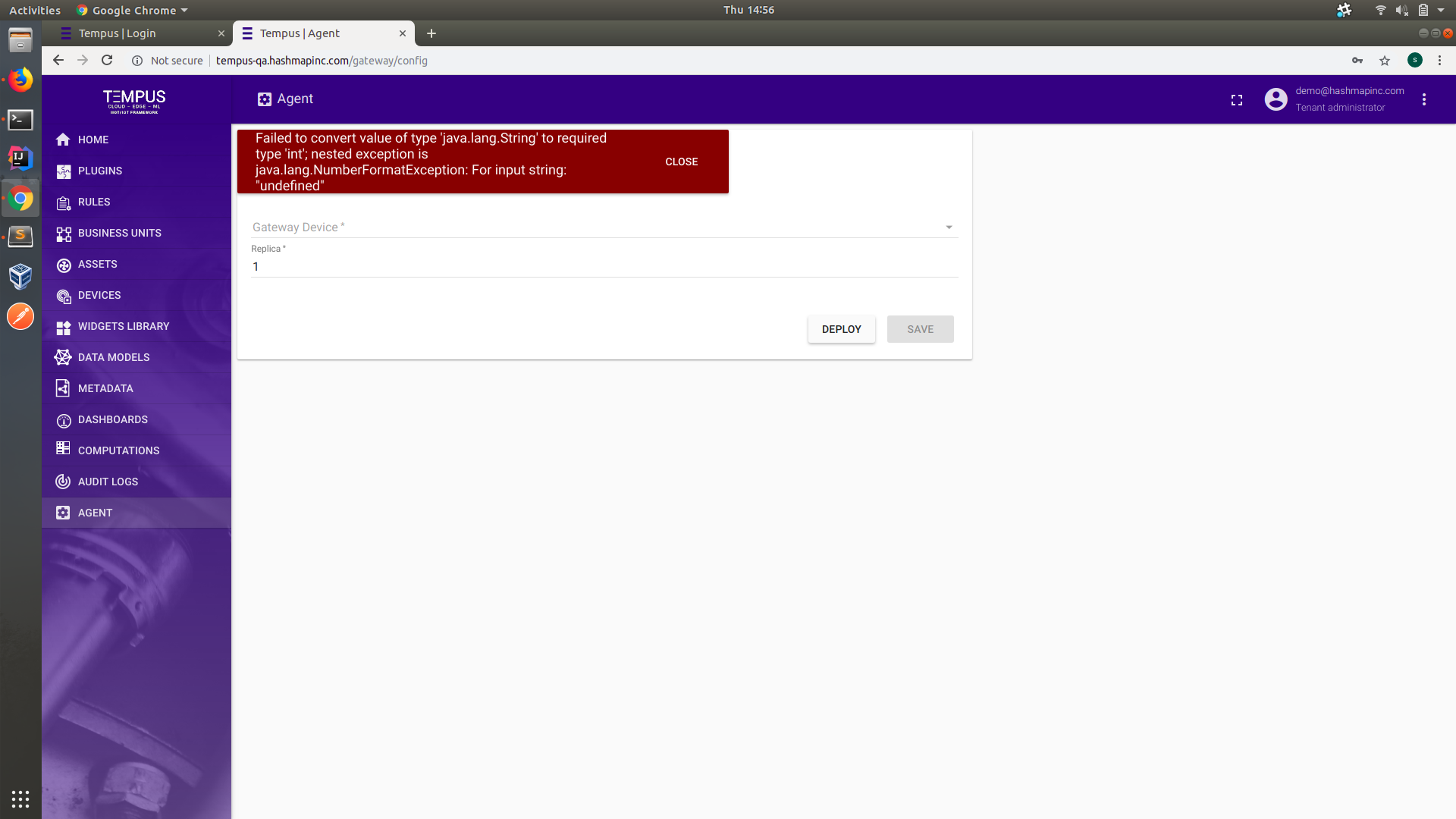1456x819 pixels.
Task: Click the volume indicator in the system tray
Action: pos(1402,10)
